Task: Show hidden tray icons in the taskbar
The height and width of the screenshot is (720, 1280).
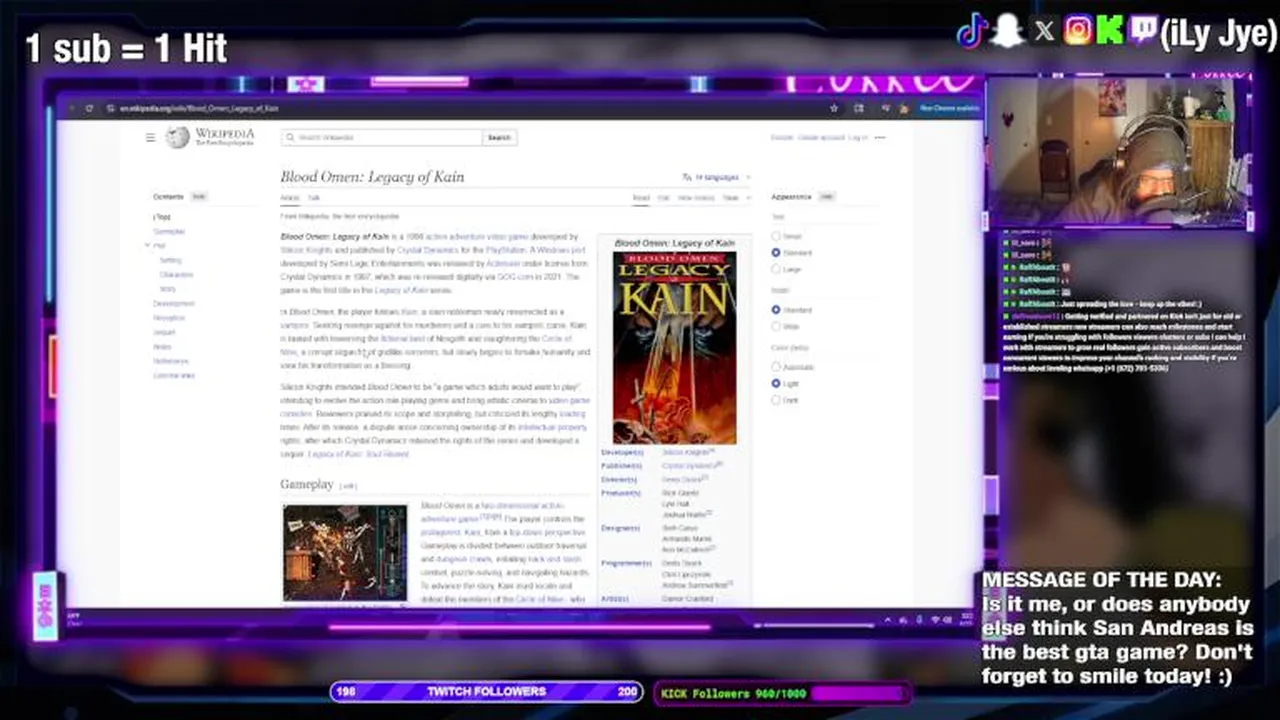Action: coord(888,620)
